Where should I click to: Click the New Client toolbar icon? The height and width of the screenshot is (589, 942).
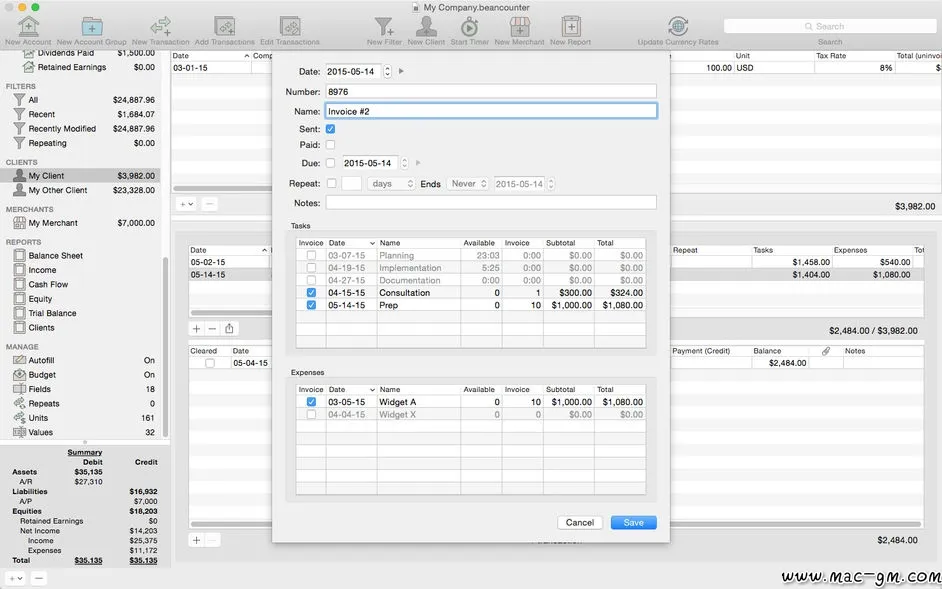point(427,26)
